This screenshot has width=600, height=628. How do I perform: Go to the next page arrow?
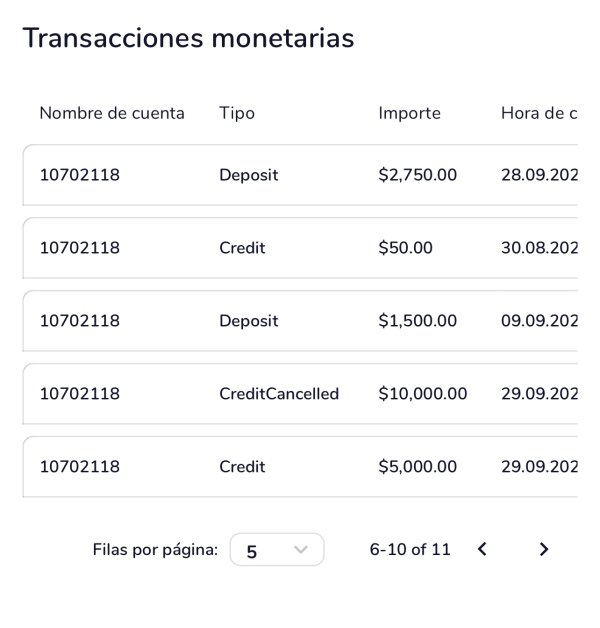click(544, 549)
